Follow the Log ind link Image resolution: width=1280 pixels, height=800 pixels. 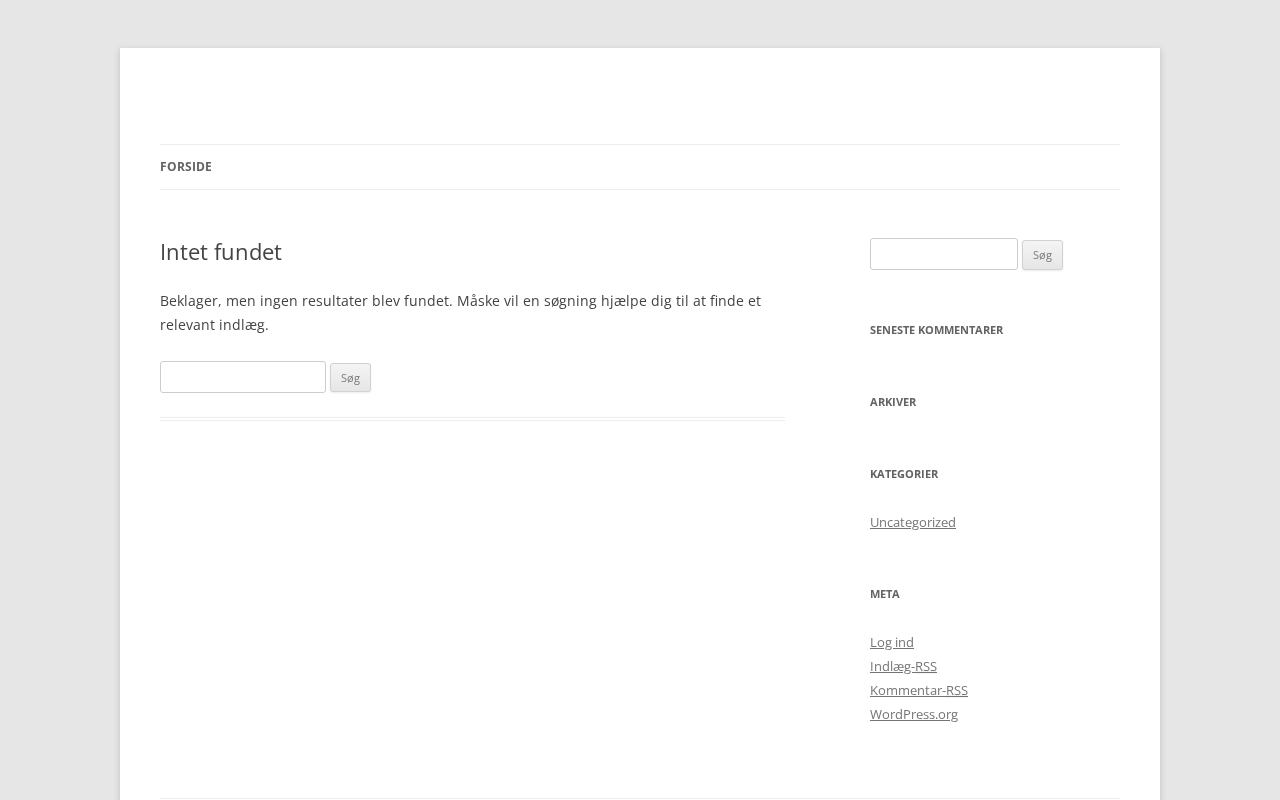click(891, 642)
